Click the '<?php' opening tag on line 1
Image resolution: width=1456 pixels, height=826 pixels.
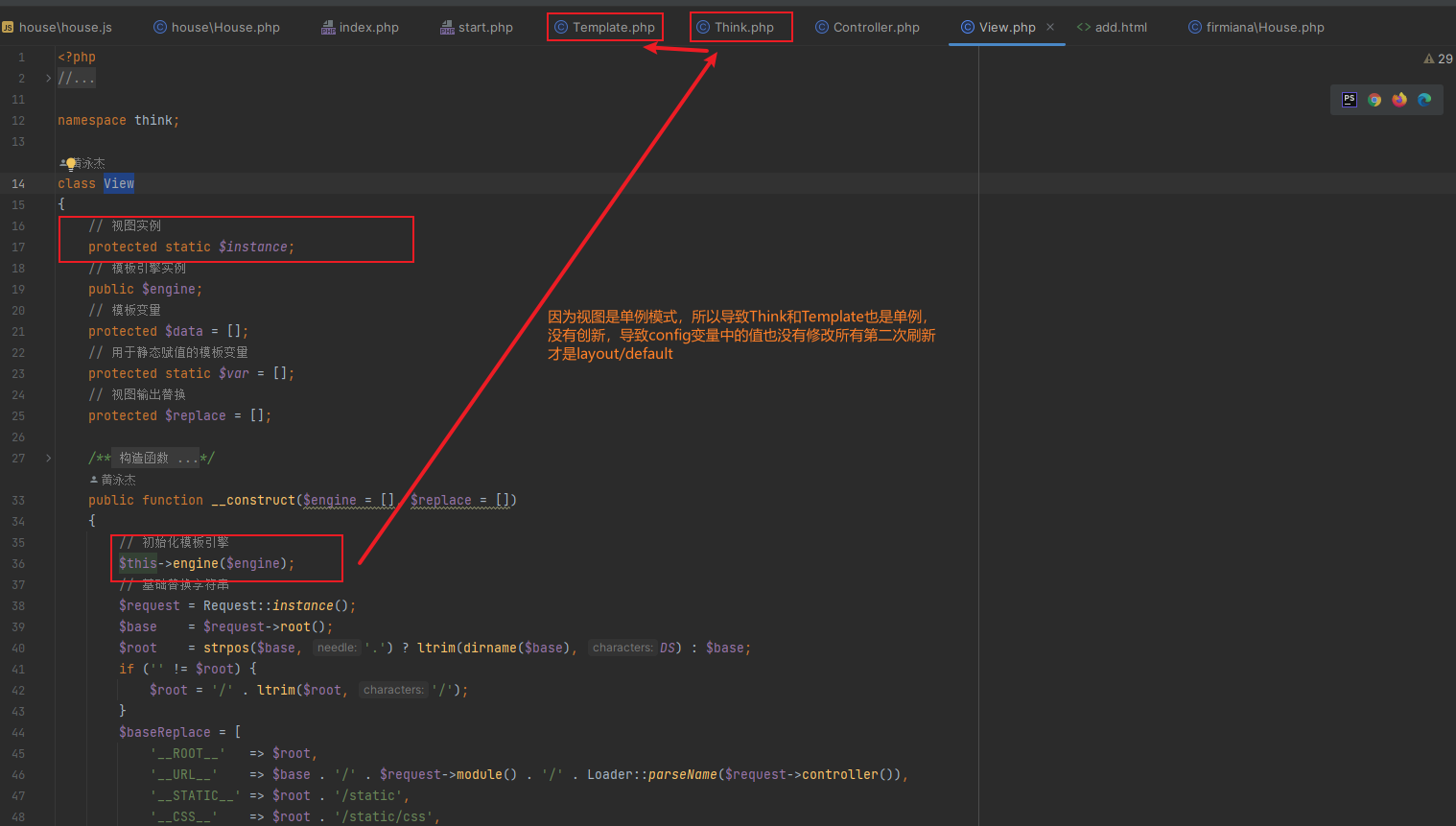77,57
